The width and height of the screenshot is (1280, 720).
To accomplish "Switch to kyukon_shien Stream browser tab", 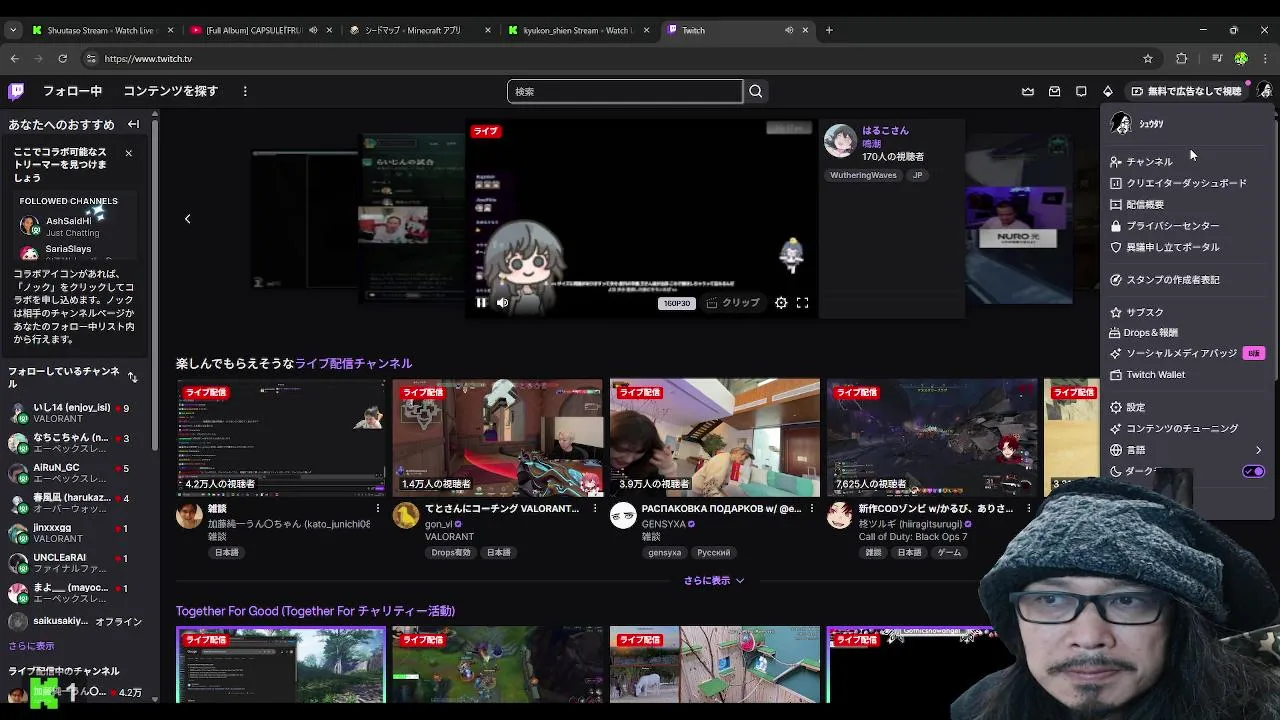I will 578,30.
